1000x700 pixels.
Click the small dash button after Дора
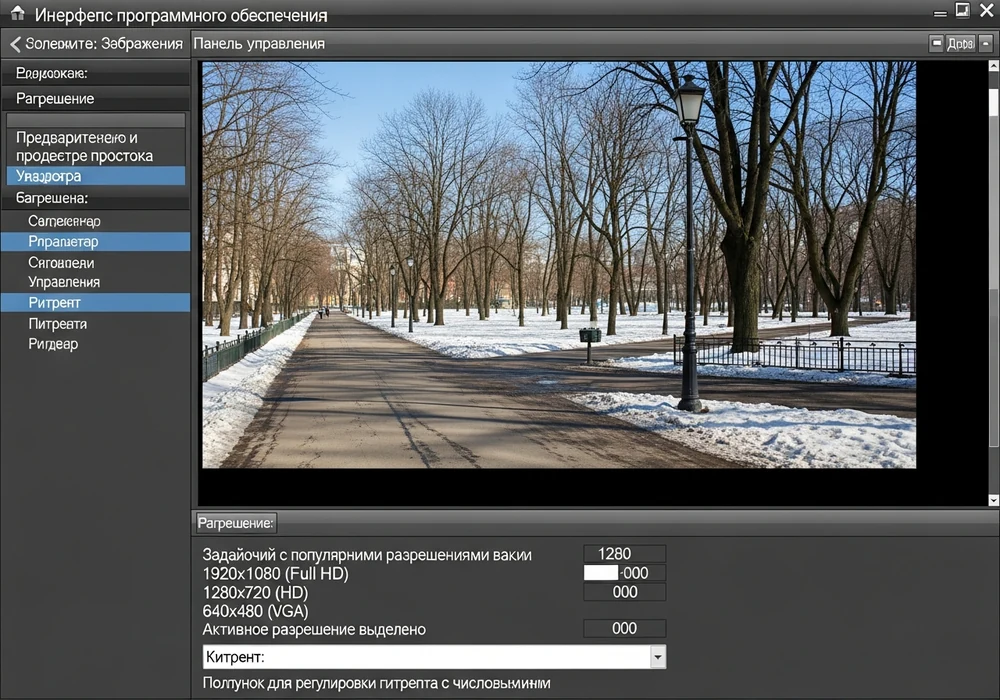pyautogui.click(x=985, y=43)
